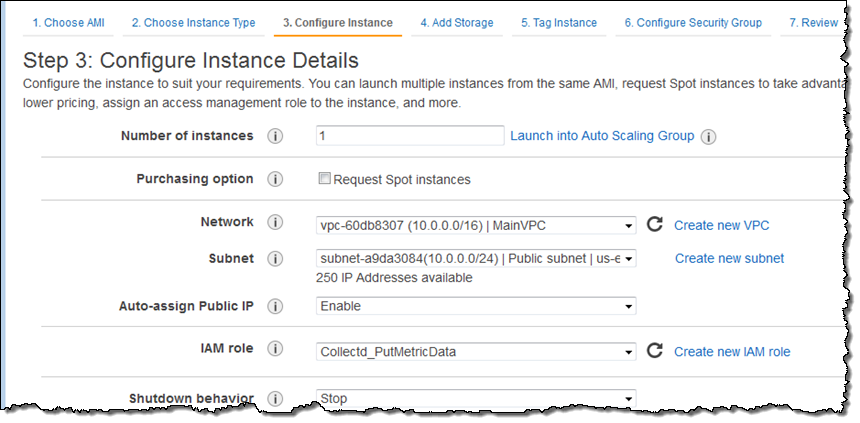Switch to Configure Security Group tab
Screen dimensions: 860x423
[x=692, y=22]
